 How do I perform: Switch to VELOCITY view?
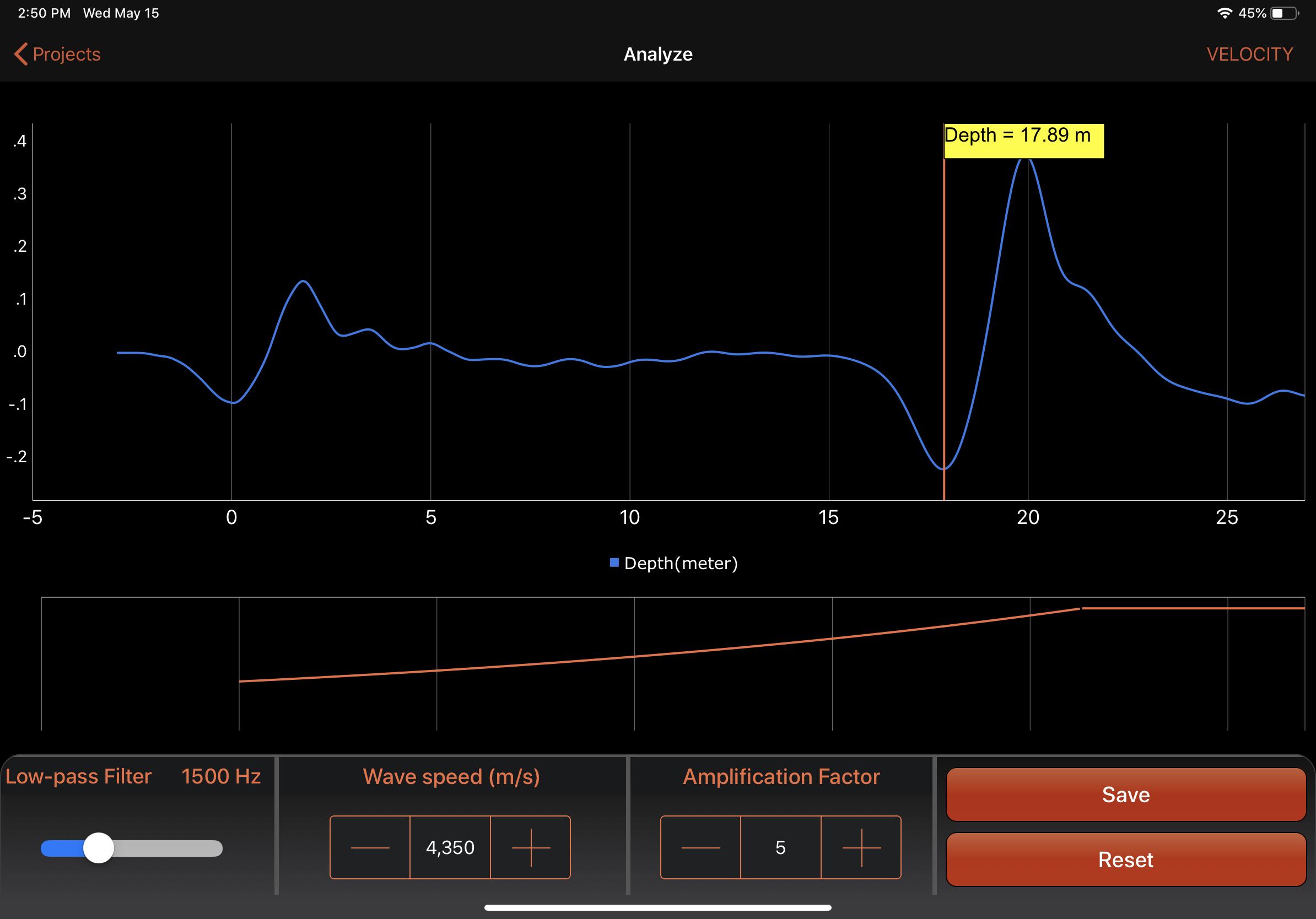(1249, 55)
